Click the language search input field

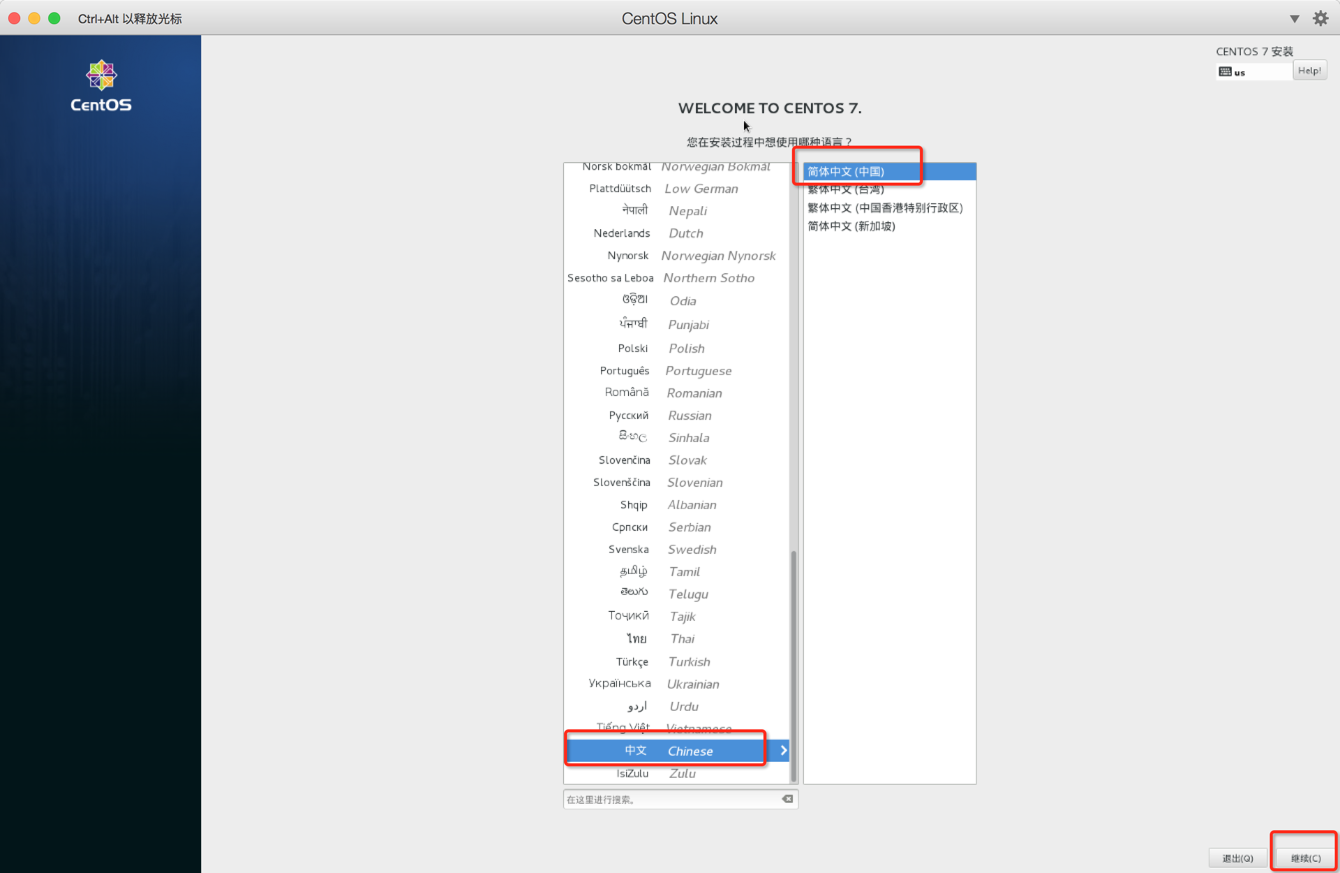click(680, 799)
